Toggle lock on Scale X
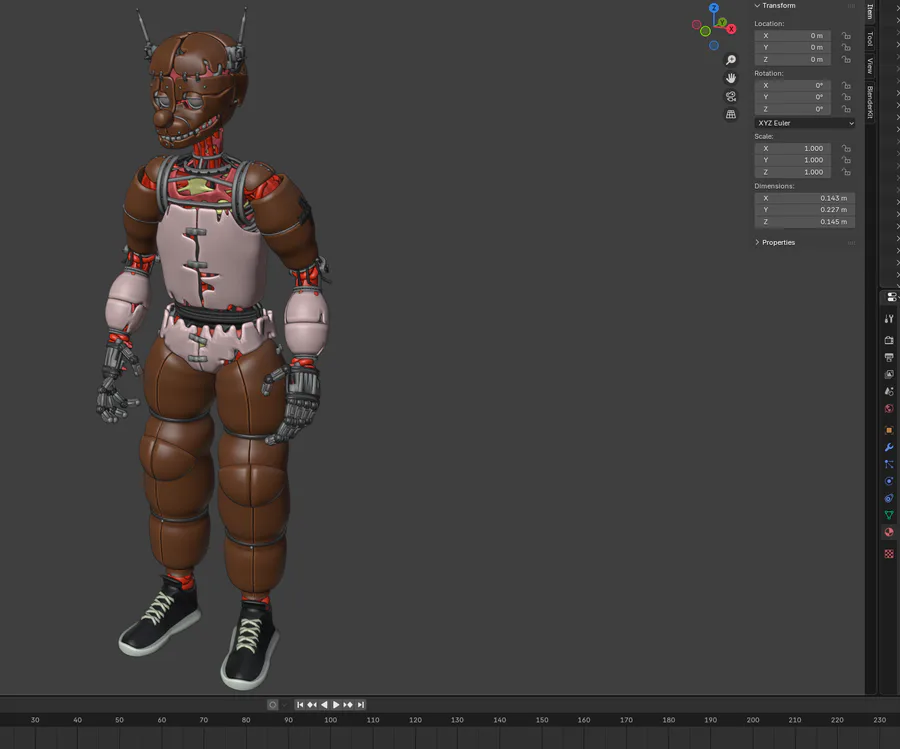This screenshot has height=749, width=900. [x=846, y=148]
